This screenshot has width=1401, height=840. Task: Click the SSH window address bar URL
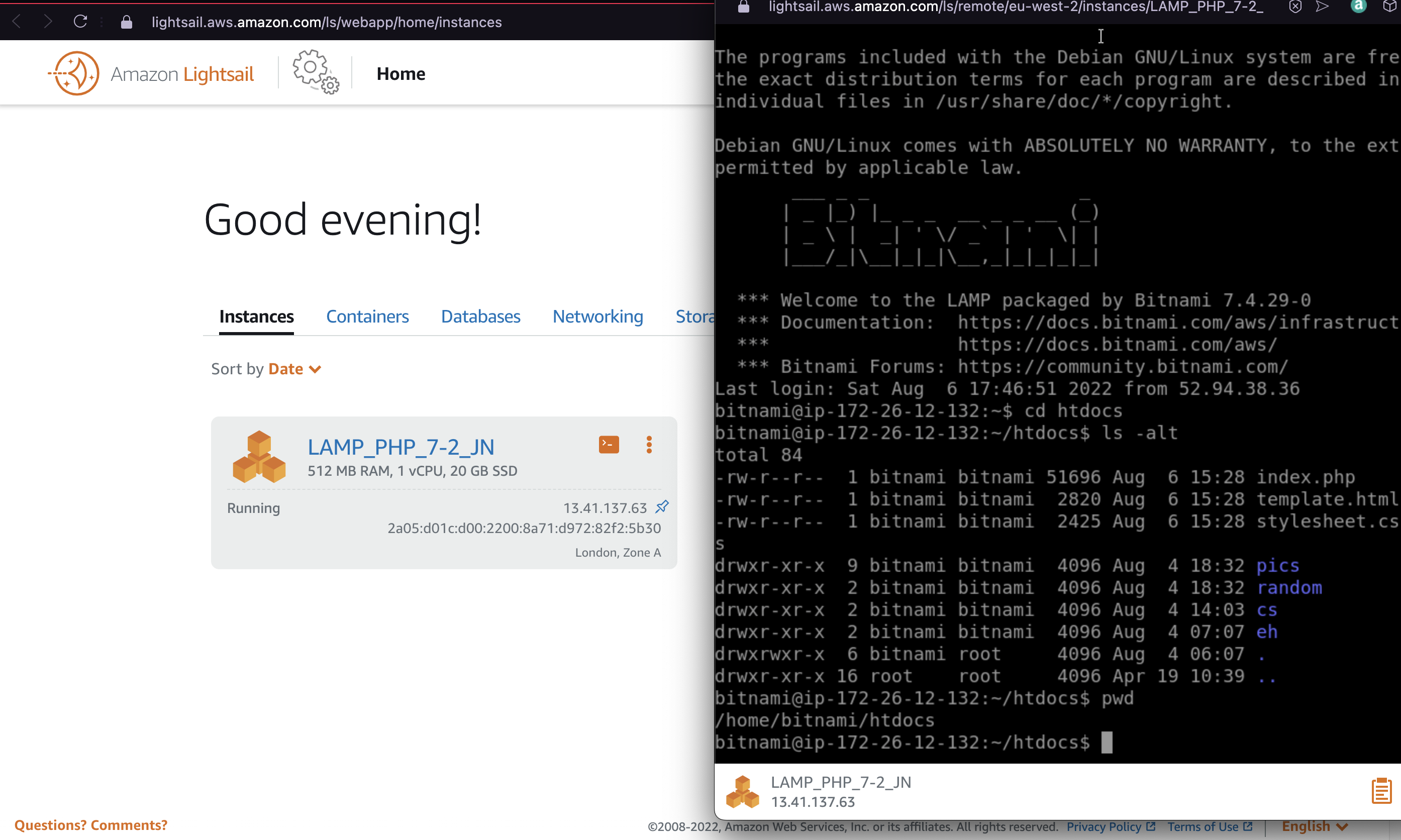[x=1016, y=6]
